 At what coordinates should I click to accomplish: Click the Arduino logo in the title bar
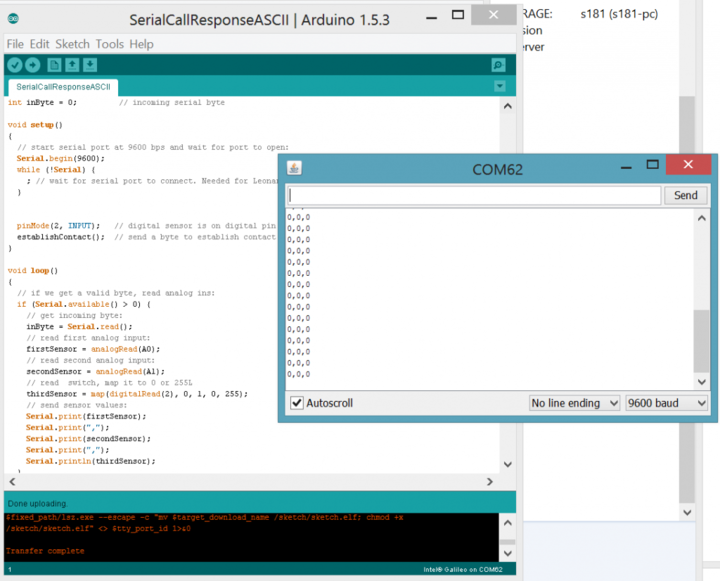(13, 19)
